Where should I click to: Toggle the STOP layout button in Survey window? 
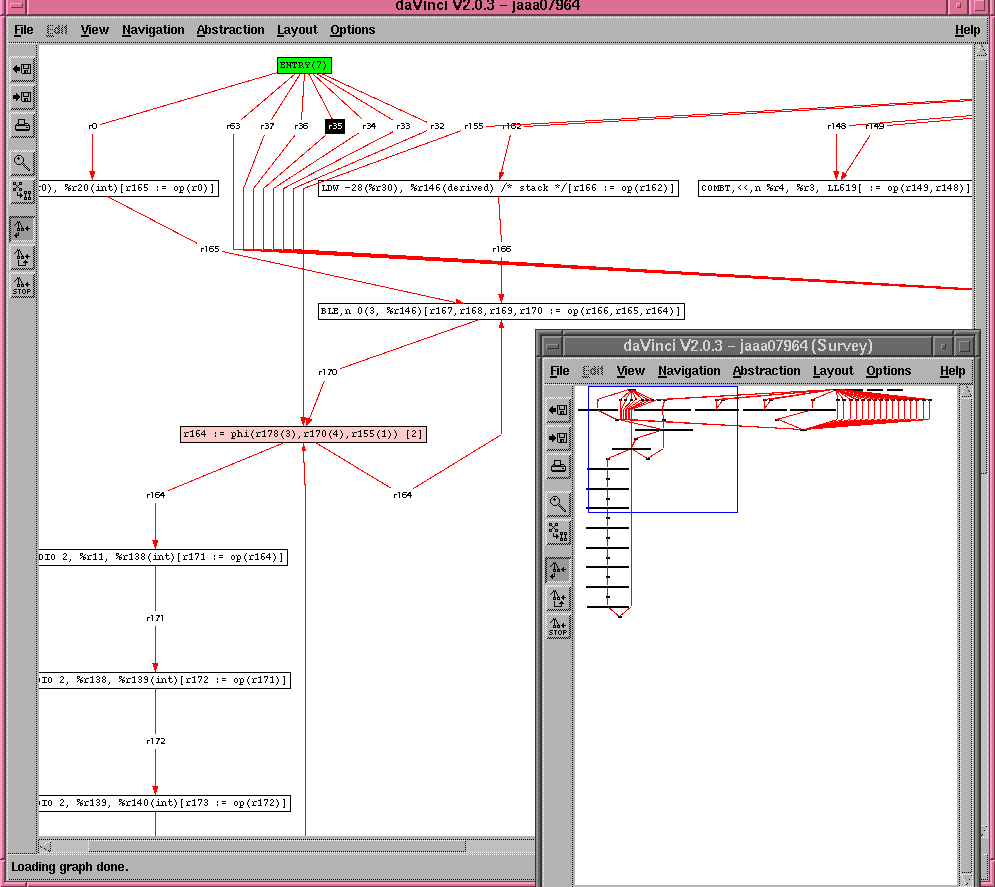coord(558,627)
